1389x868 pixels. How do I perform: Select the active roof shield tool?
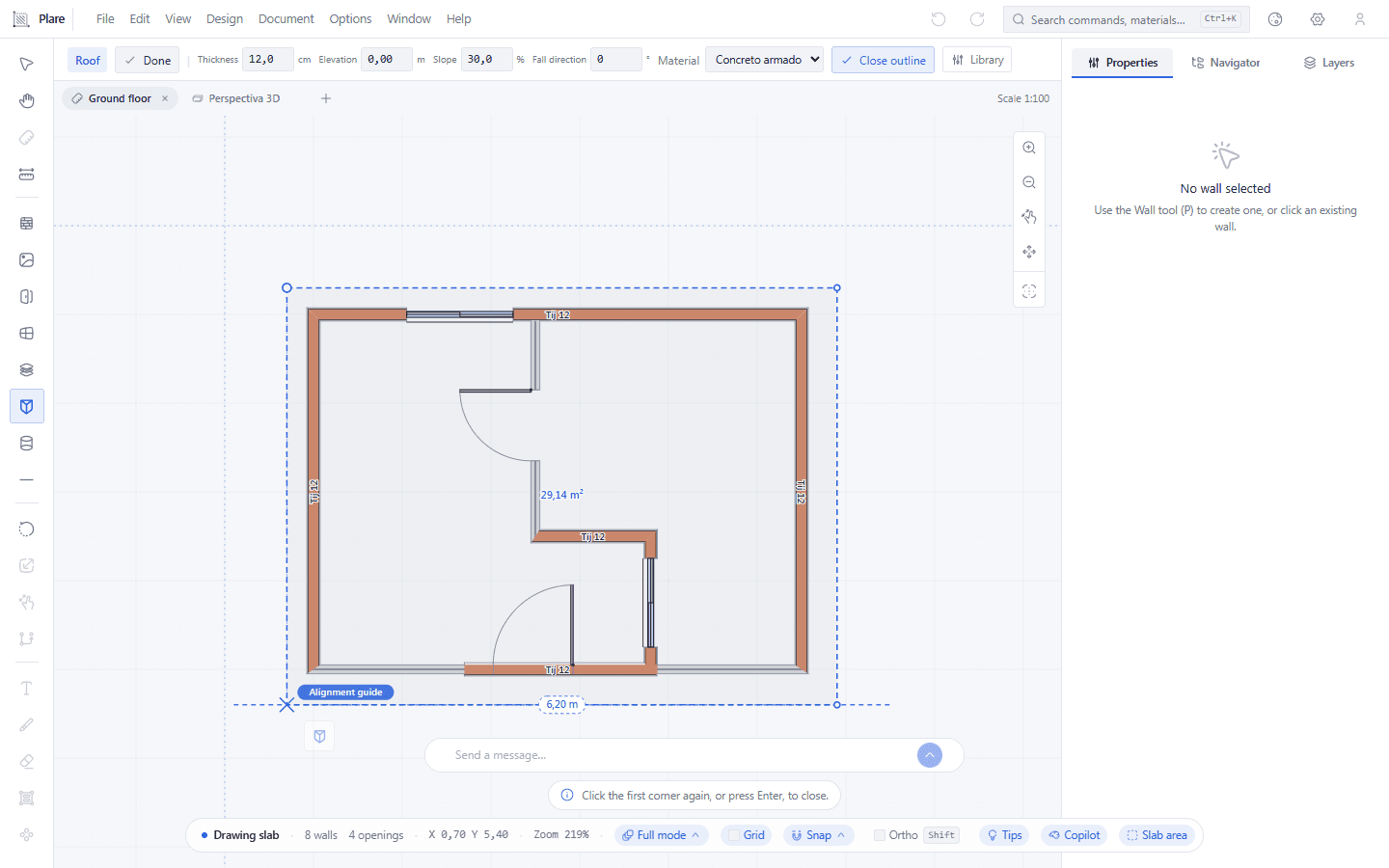tap(26, 406)
